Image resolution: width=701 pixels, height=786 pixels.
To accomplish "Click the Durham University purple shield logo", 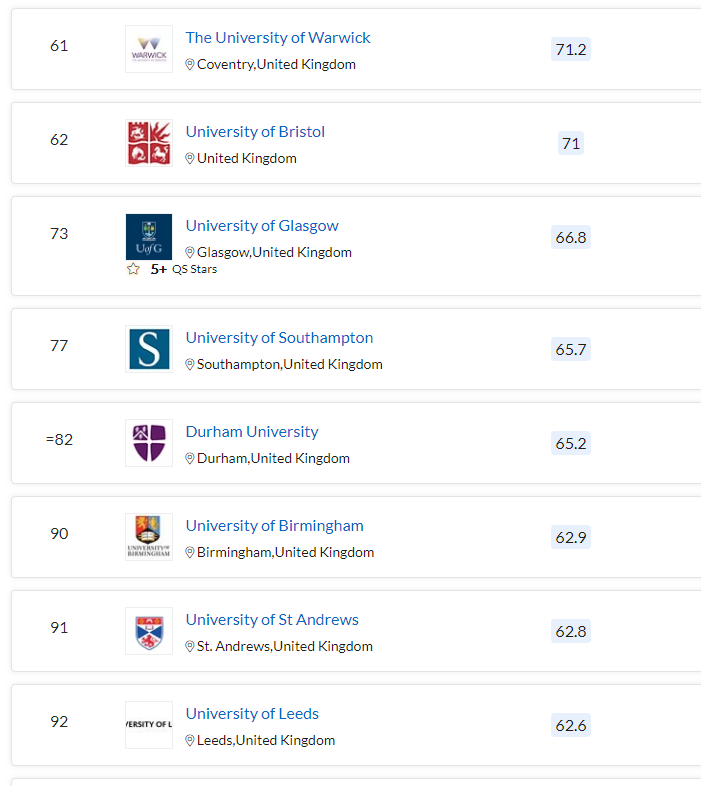I will point(149,443).
